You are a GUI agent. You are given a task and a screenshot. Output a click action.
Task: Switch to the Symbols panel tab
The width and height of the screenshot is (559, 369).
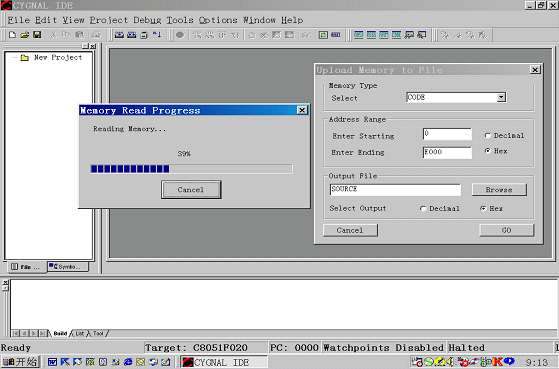click(68, 266)
